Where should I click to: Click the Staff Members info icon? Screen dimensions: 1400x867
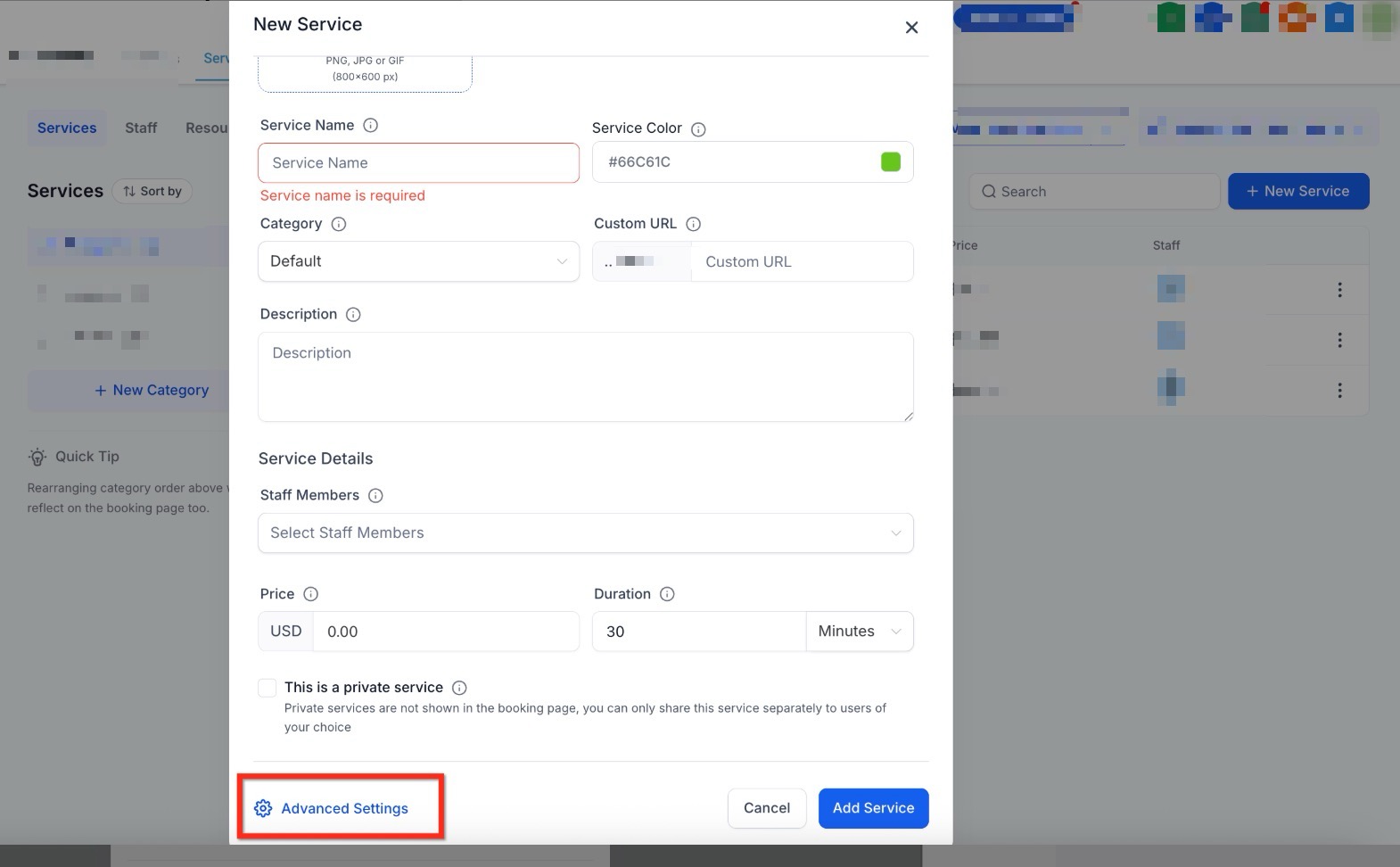tap(375, 496)
